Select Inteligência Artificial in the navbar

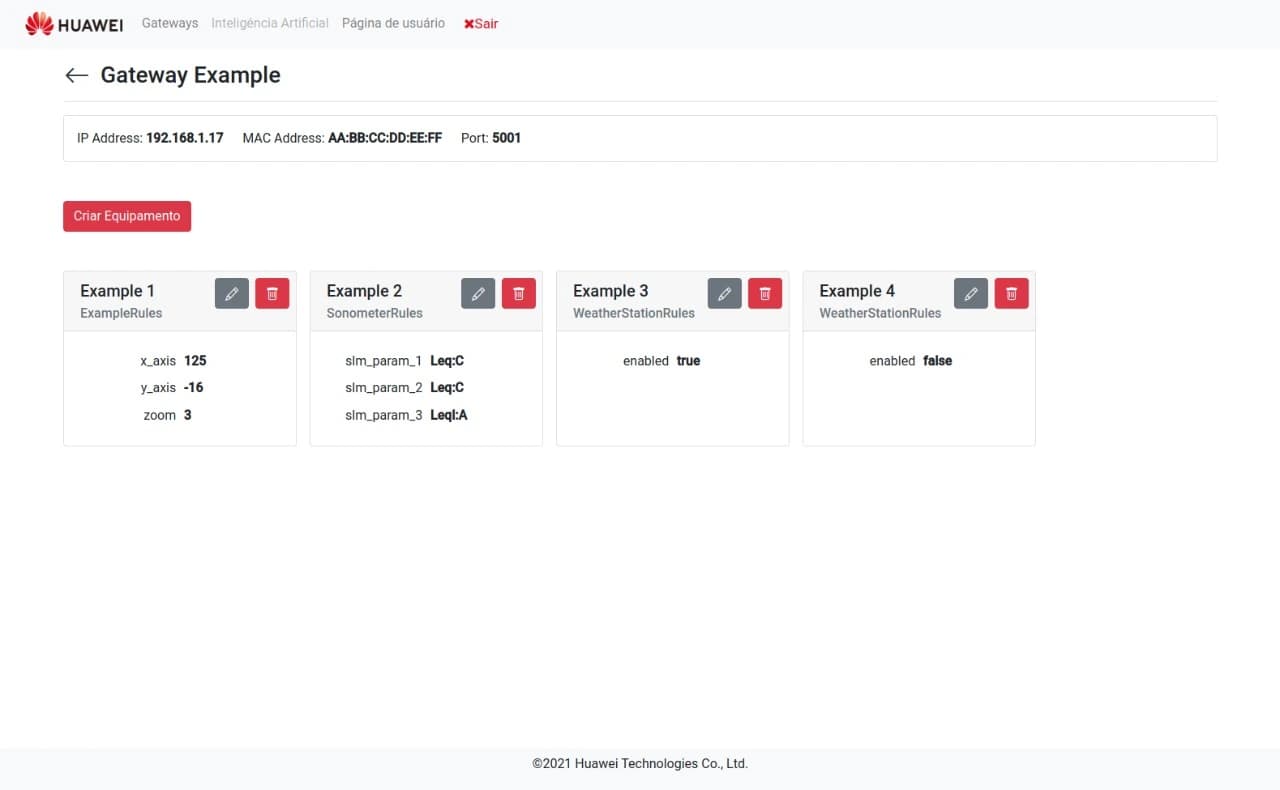coord(270,23)
